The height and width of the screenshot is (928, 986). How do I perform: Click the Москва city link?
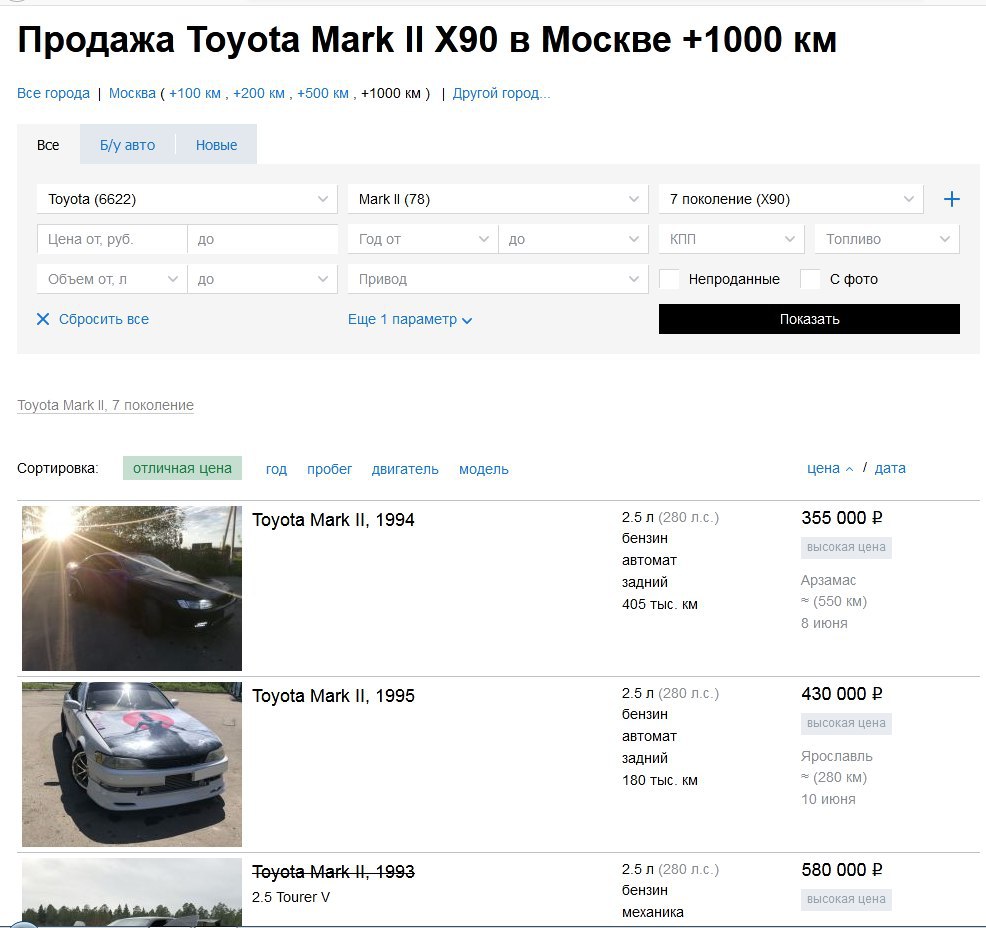tap(132, 94)
